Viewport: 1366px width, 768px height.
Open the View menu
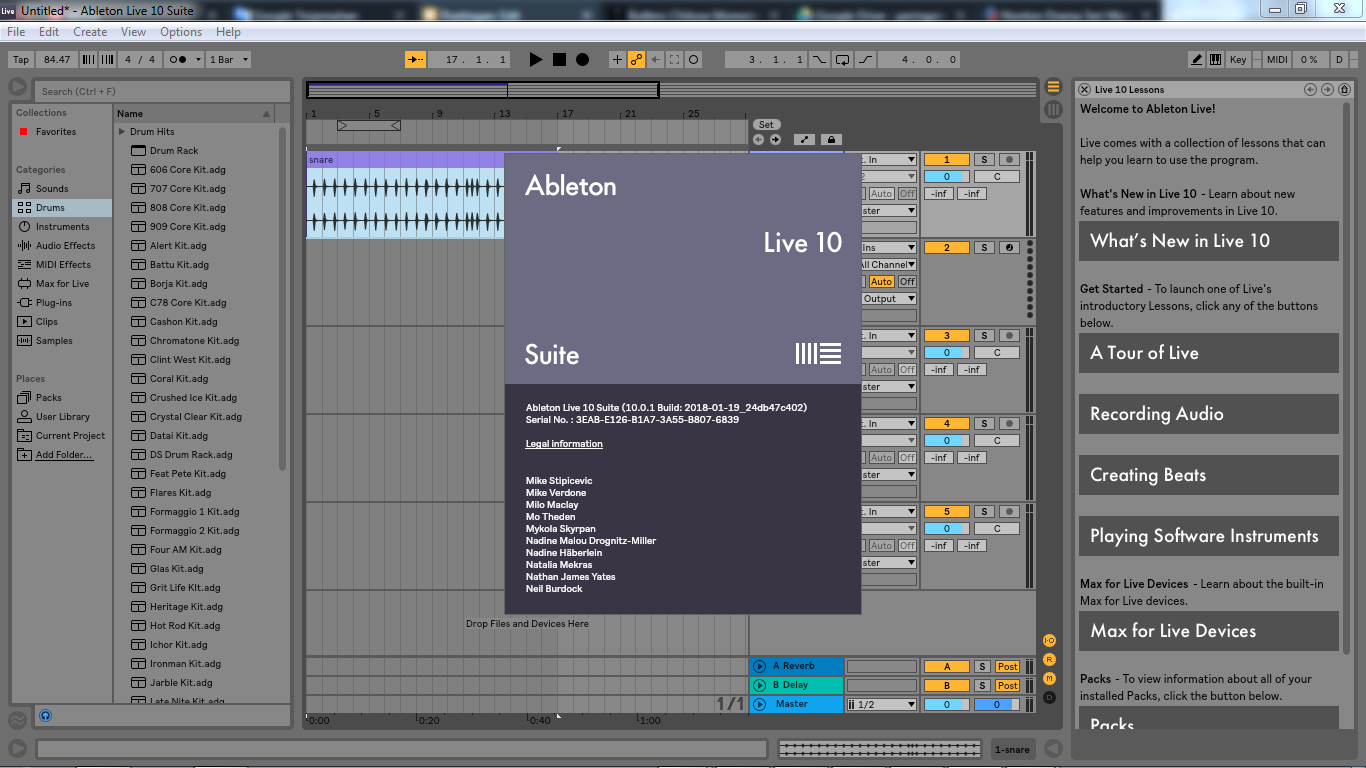(x=134, y=32)
